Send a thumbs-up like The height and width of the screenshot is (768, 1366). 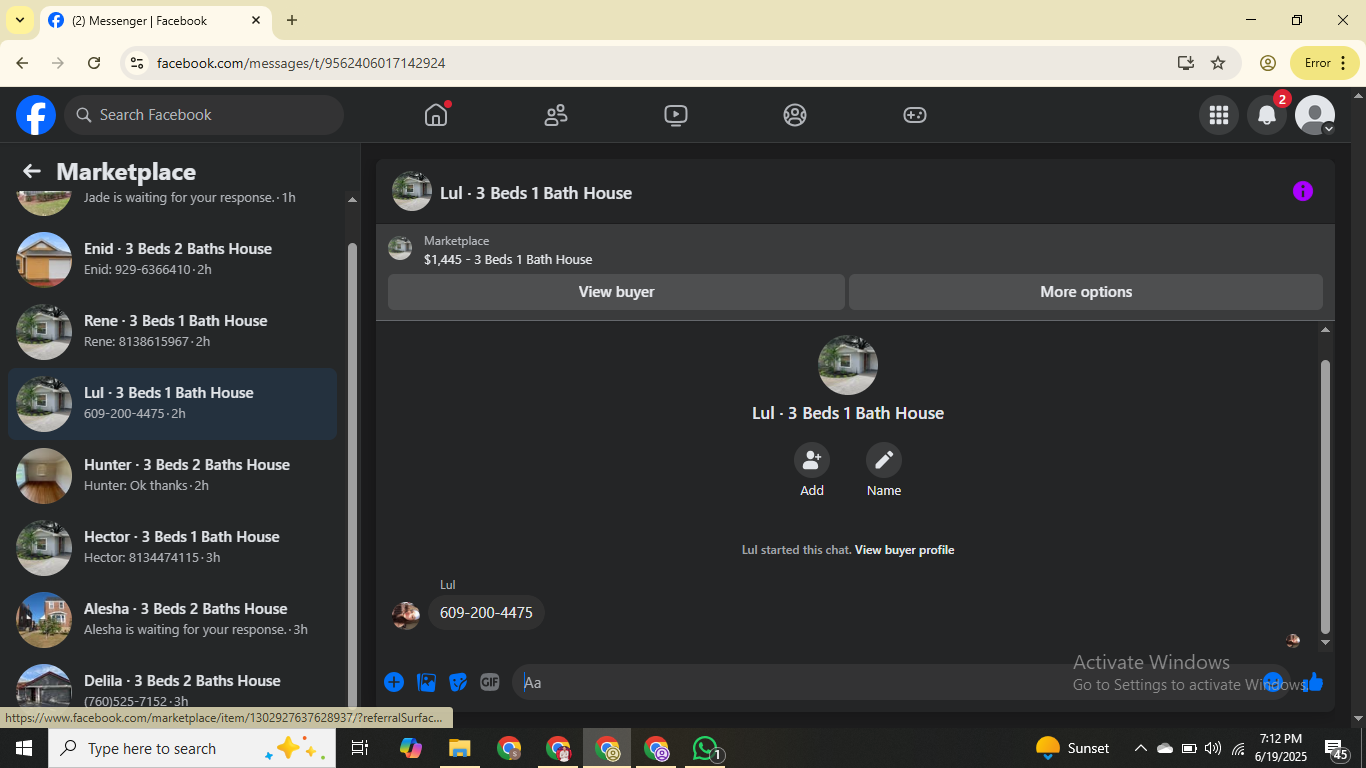pyautogui.click(x=1314, y=682)
